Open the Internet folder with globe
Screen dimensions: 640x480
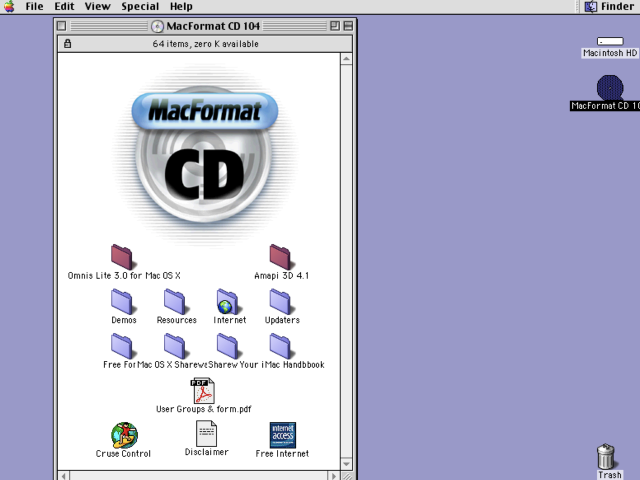pyautogui.click(x=227, y=302)
